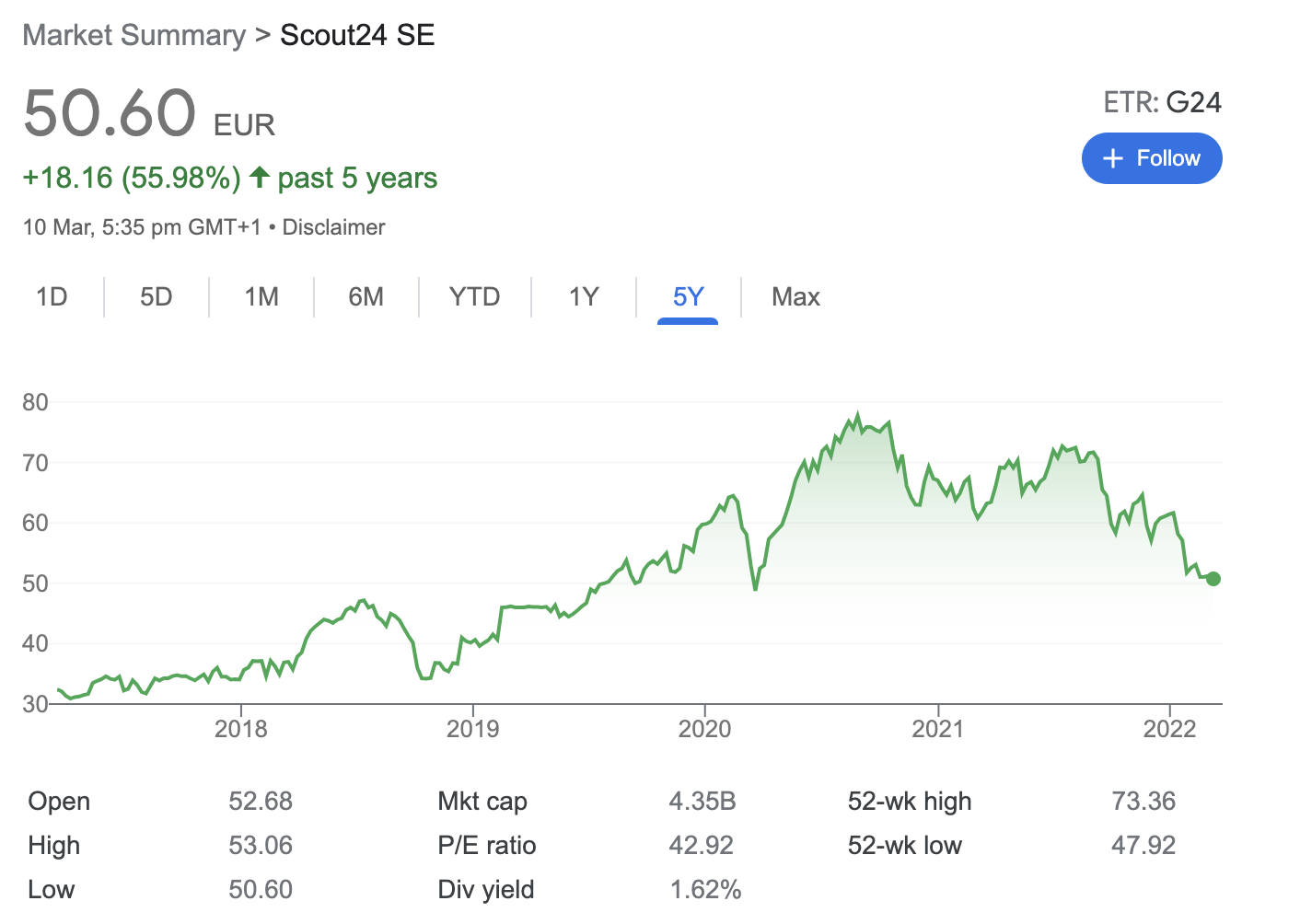
Task: Click the Follow button
Action: pos(1151,158)
